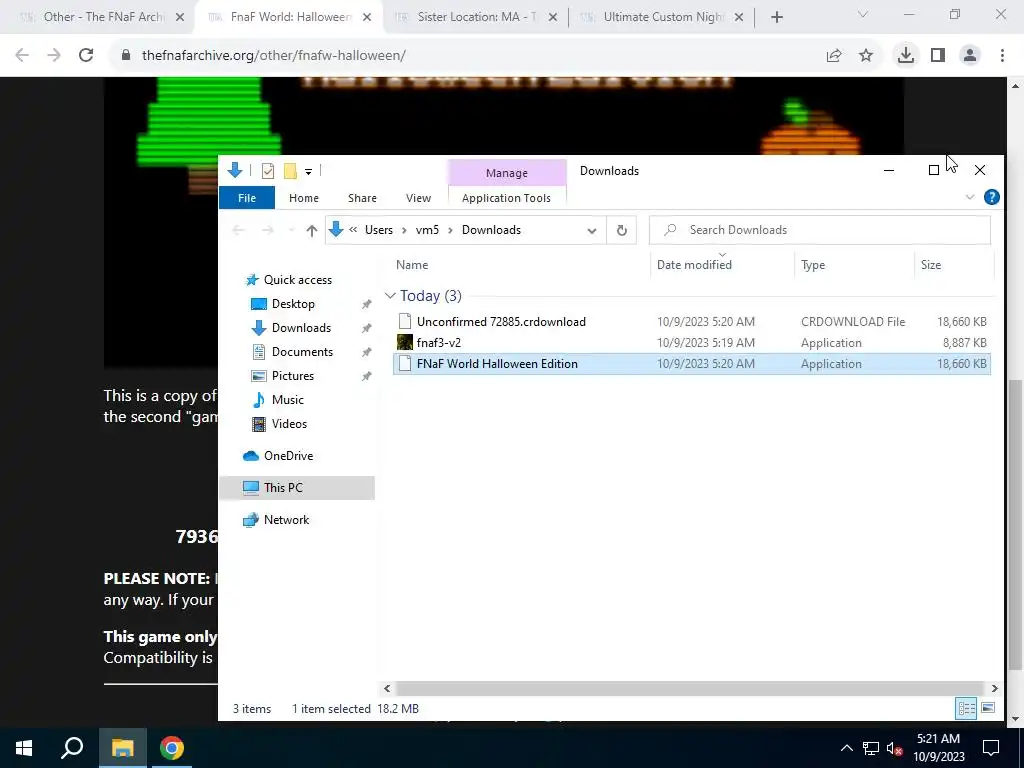Click Chrome's forward navigation arrow
1024x768 pixels.
(54, 56)
